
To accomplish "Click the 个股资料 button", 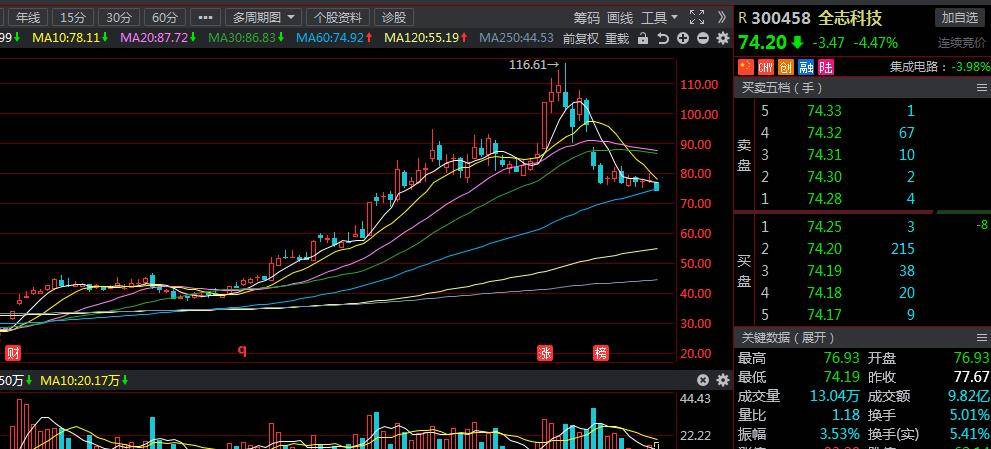I will [x=338, y=17].
